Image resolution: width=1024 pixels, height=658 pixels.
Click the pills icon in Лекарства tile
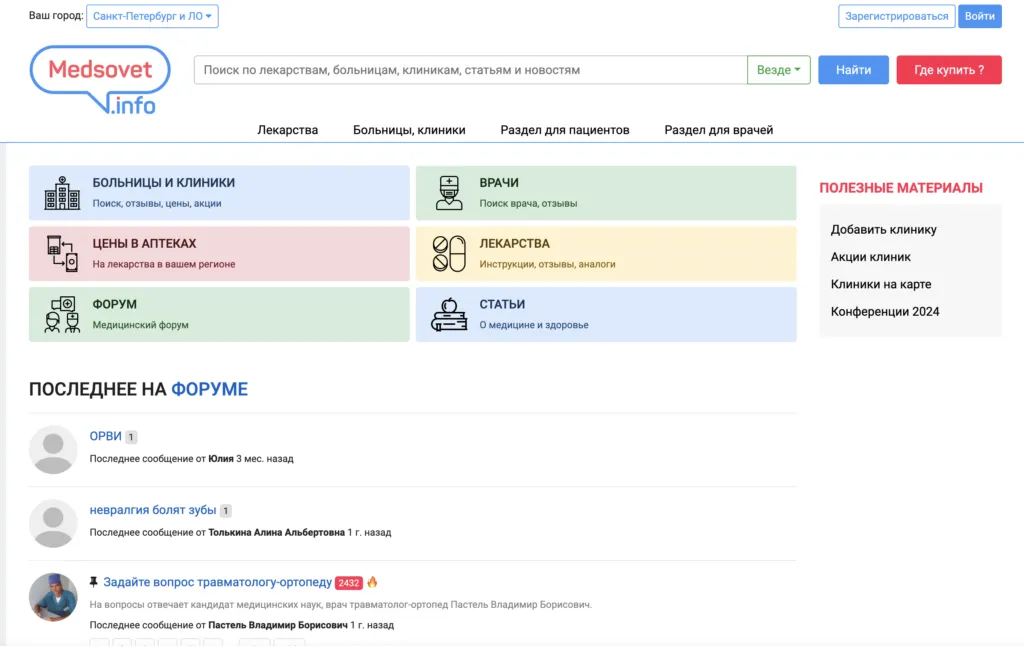(449, 254)
